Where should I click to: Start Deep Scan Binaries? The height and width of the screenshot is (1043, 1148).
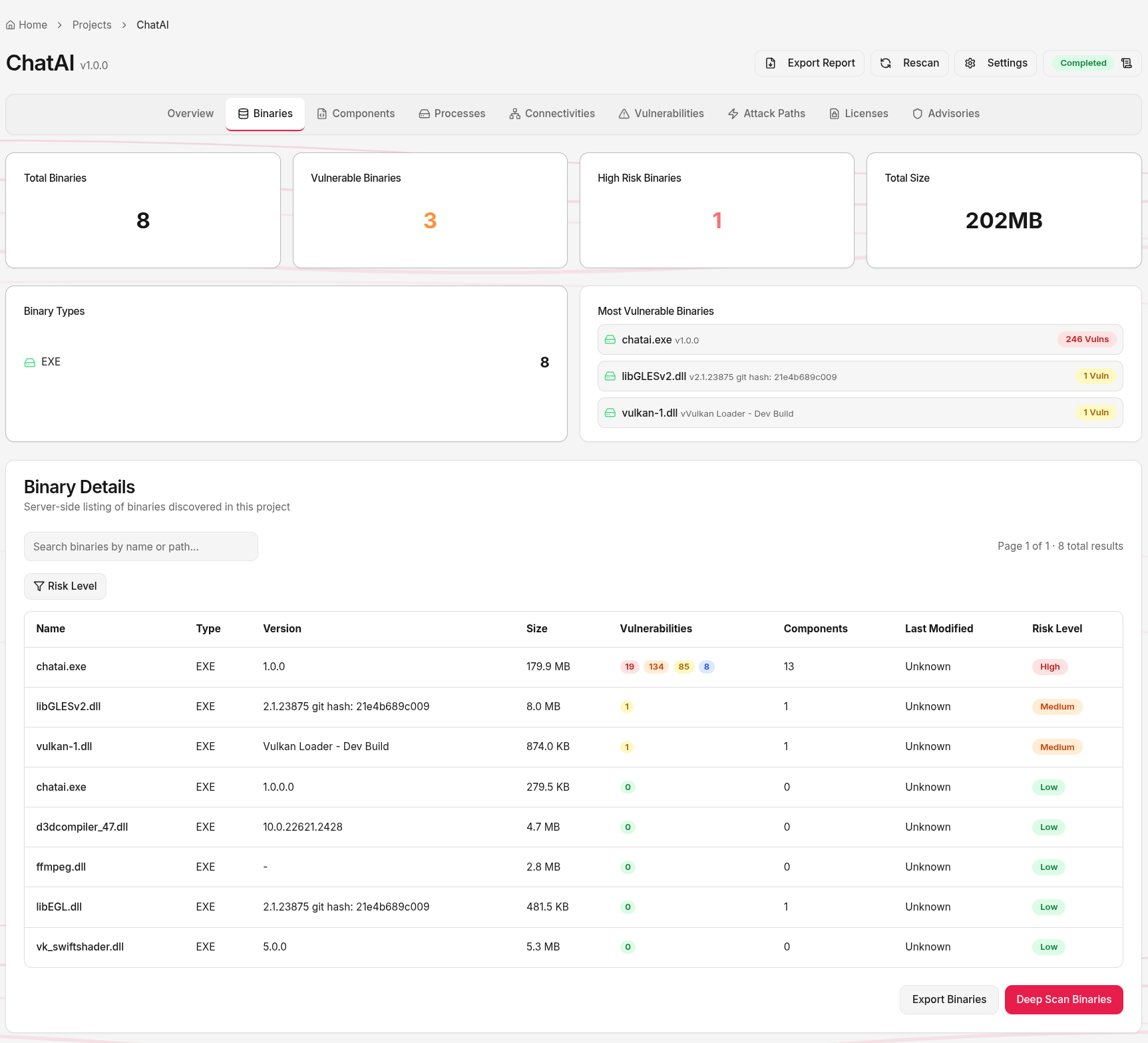[1063, 1000]
